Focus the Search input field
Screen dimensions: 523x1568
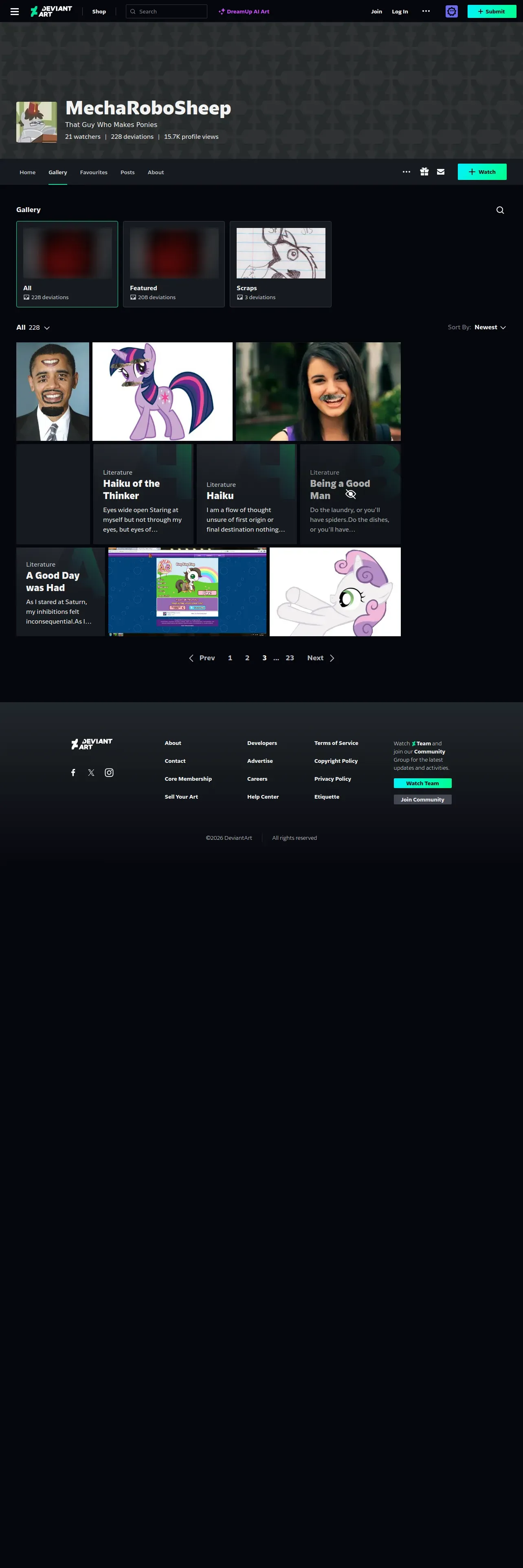click(166, 11)
